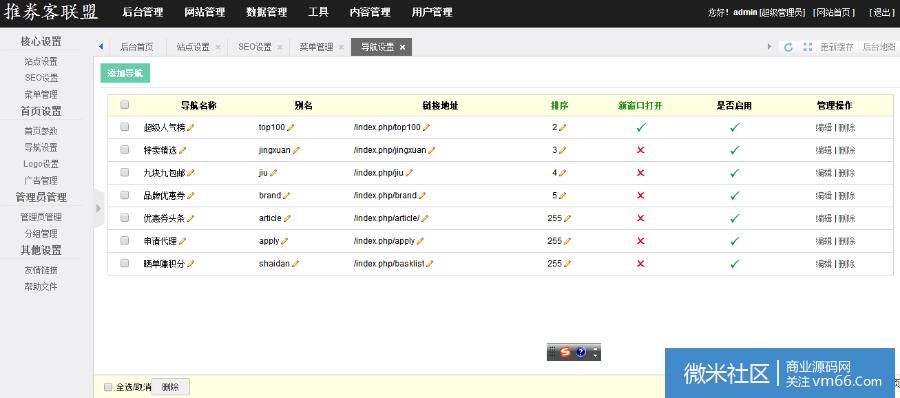Click the pencil icon beside 超级人气榜 name
The image size is (900, 398).
(191, 127)
